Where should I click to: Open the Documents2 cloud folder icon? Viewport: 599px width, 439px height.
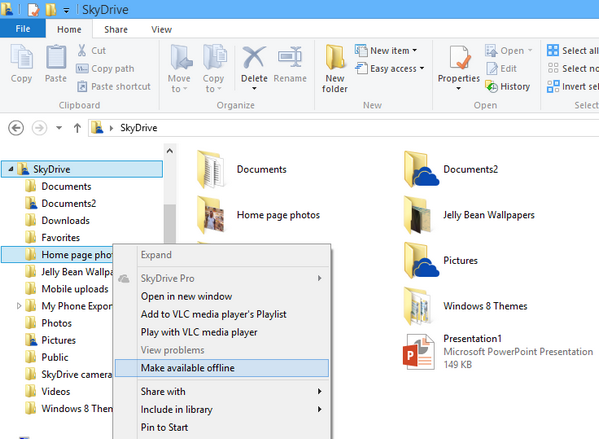tap(421, 169)
